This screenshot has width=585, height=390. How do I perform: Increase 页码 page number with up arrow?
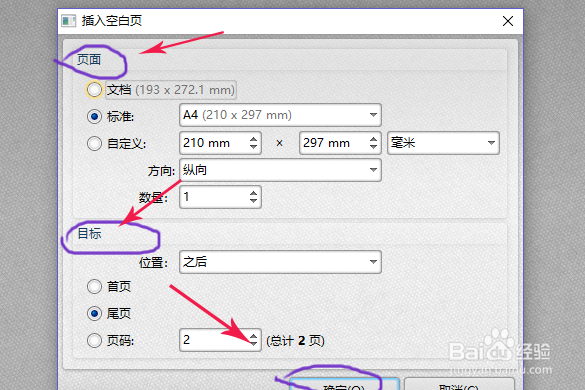point(253,336)
